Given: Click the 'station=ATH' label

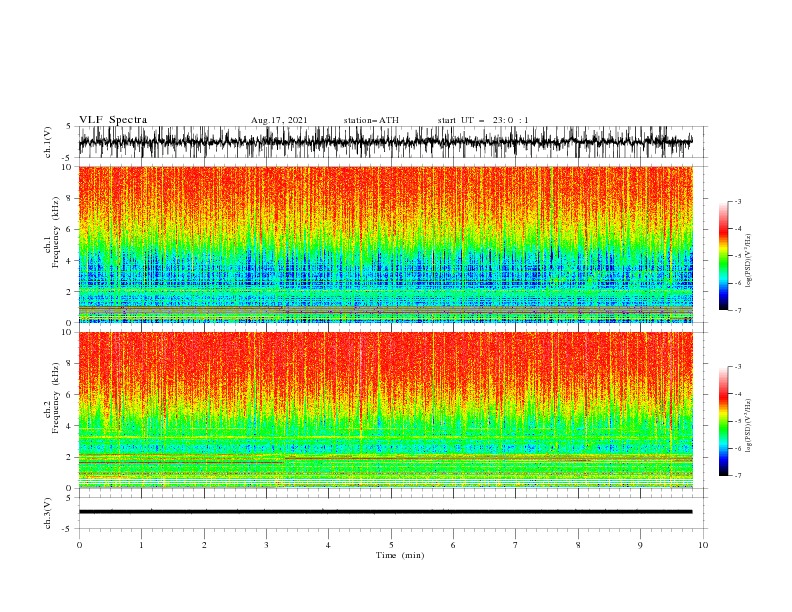Looking at the screenshot, I should (371, 120).
